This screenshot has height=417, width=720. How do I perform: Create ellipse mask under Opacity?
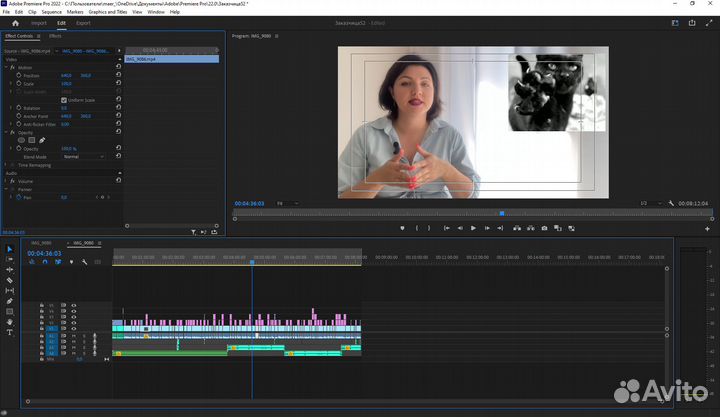click(21, 140)
